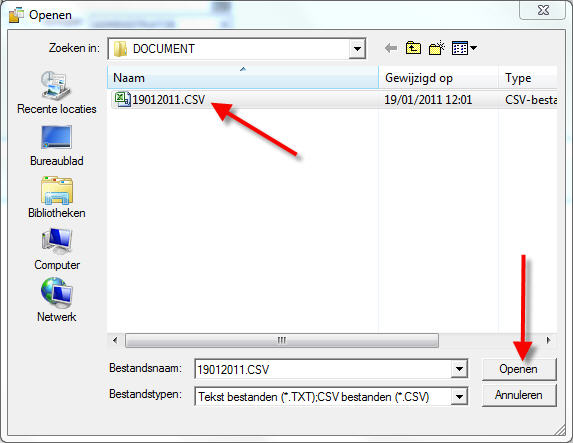Expand the Zoeken in folder dropdown
The image size is (573, 443).
[357, 49]
